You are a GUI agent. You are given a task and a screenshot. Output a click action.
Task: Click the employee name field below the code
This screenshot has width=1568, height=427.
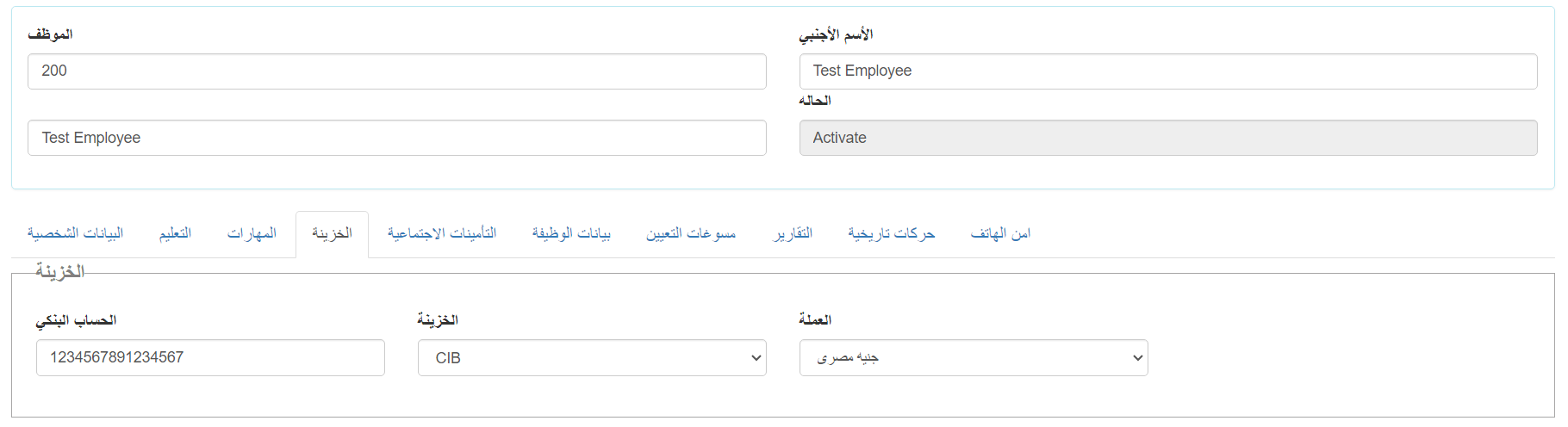click(x=396, y=138)
